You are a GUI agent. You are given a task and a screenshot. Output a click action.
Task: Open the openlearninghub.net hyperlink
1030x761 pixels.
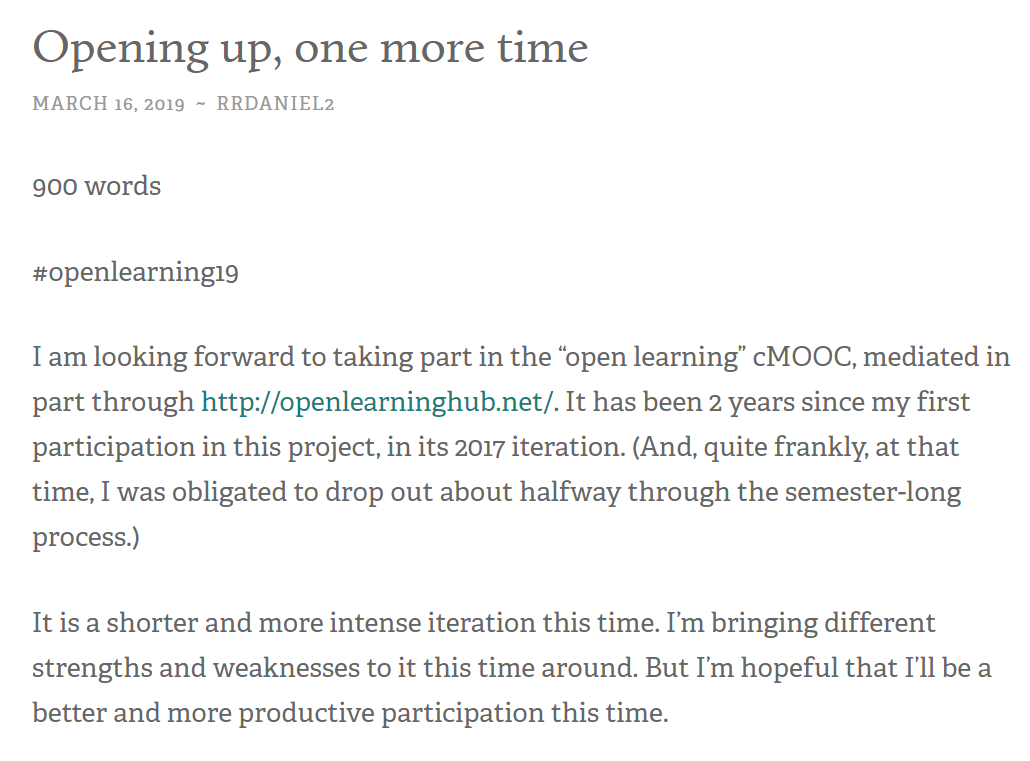[x=378, y=402]
